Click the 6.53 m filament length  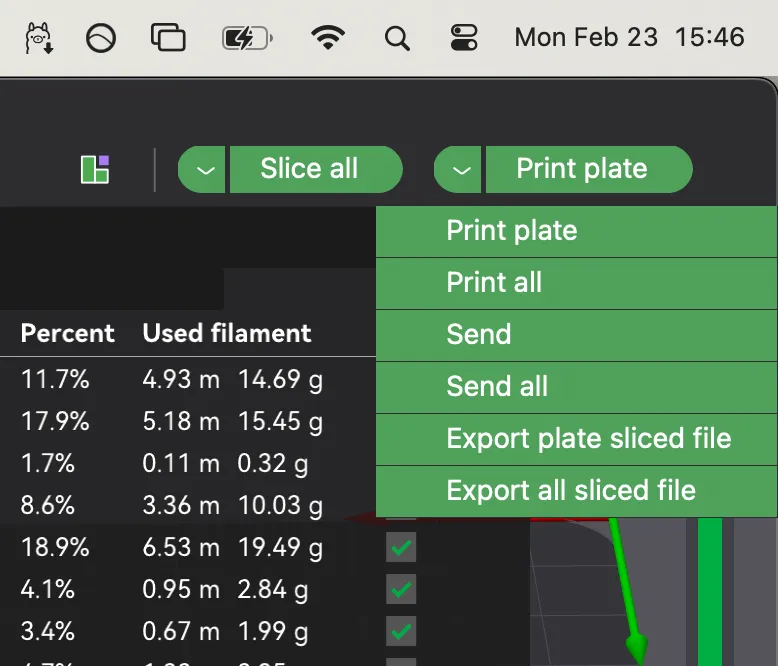pos(181,547)
